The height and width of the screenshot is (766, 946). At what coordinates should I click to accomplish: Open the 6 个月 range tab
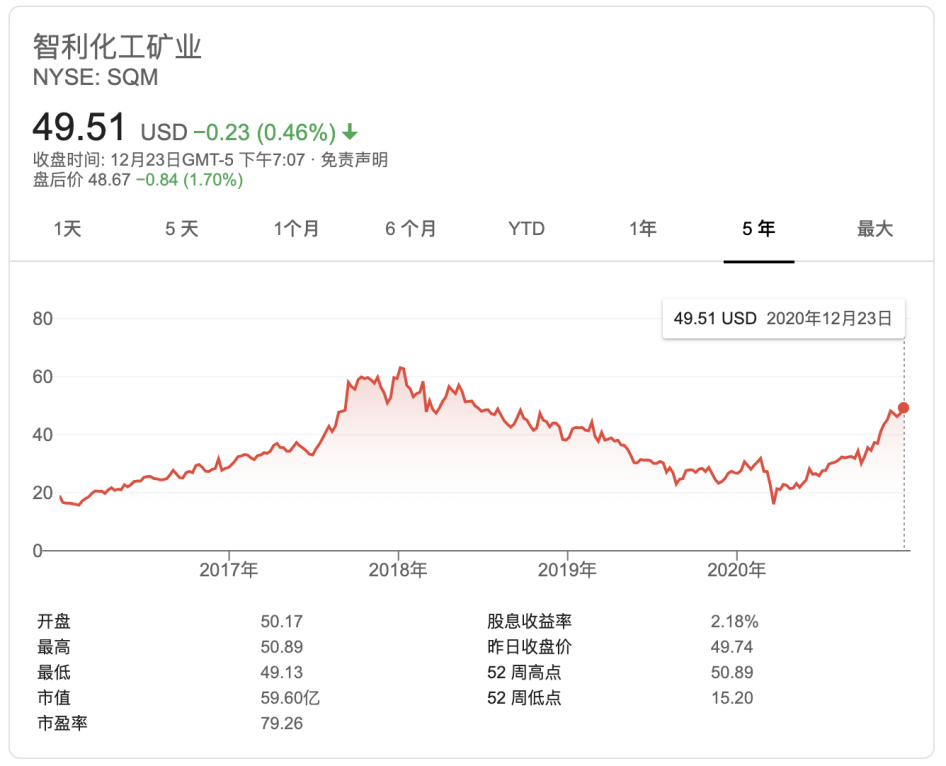[x=411, y=229]
